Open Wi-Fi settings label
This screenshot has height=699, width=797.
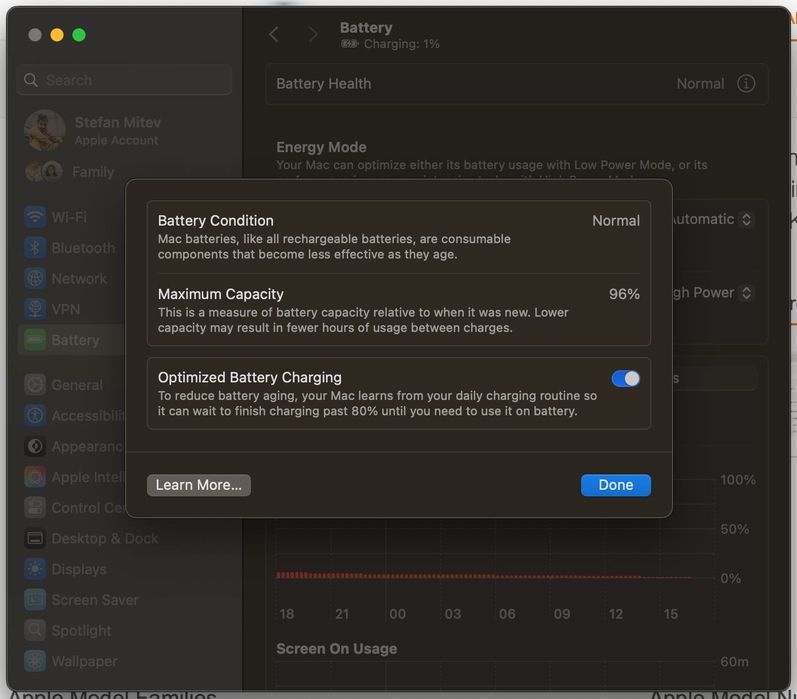(69, 217)
